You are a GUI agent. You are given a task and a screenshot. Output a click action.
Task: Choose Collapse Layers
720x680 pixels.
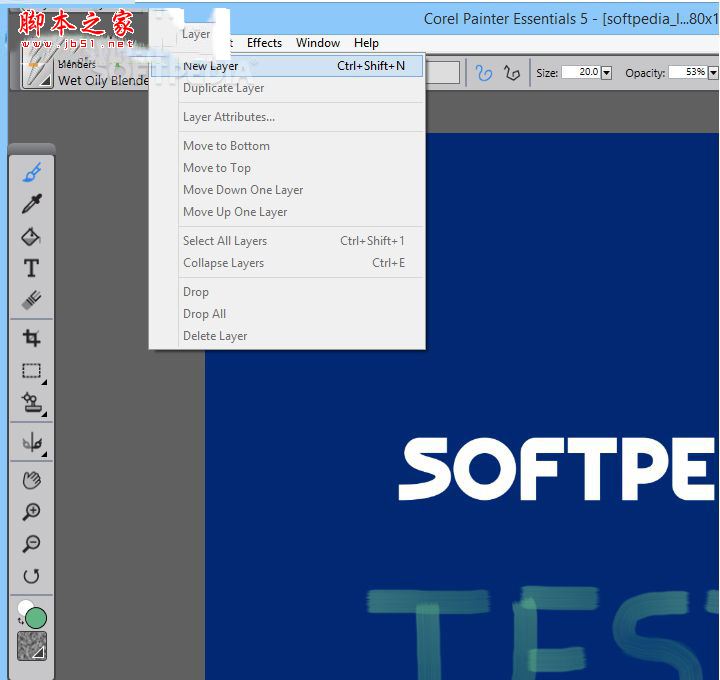click(287, 263)
